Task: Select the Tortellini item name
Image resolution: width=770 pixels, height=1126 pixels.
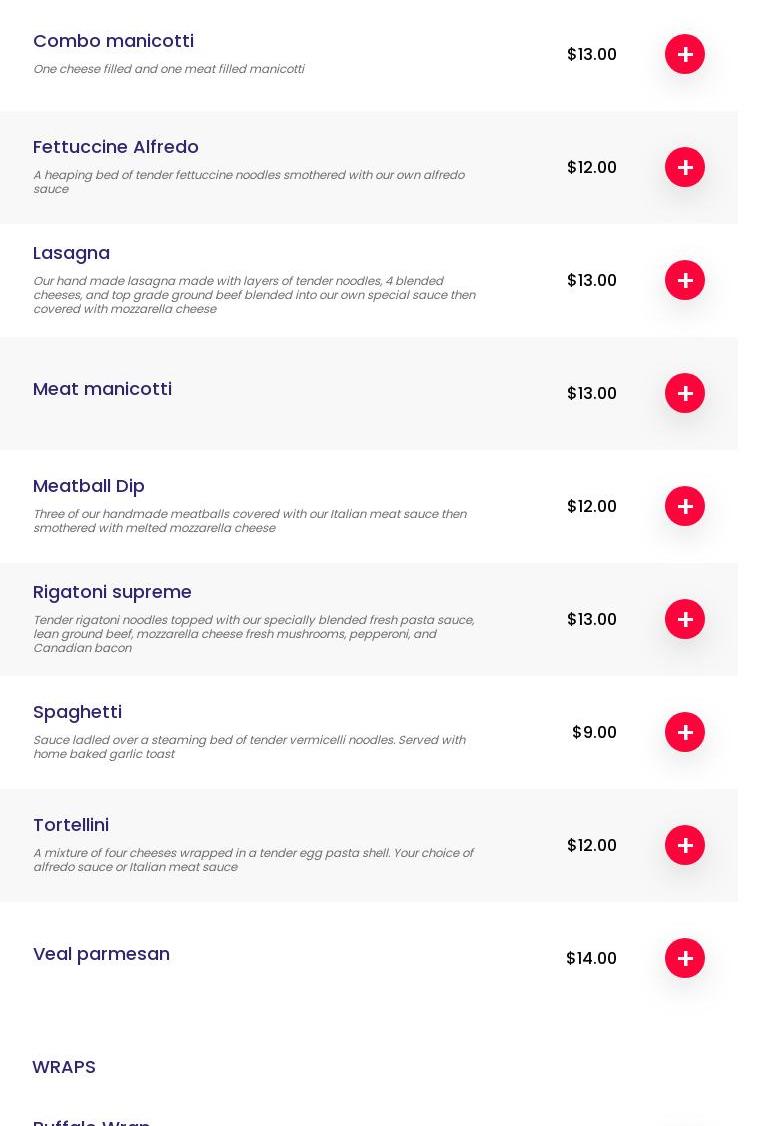Action: click(x=70, y=825)
